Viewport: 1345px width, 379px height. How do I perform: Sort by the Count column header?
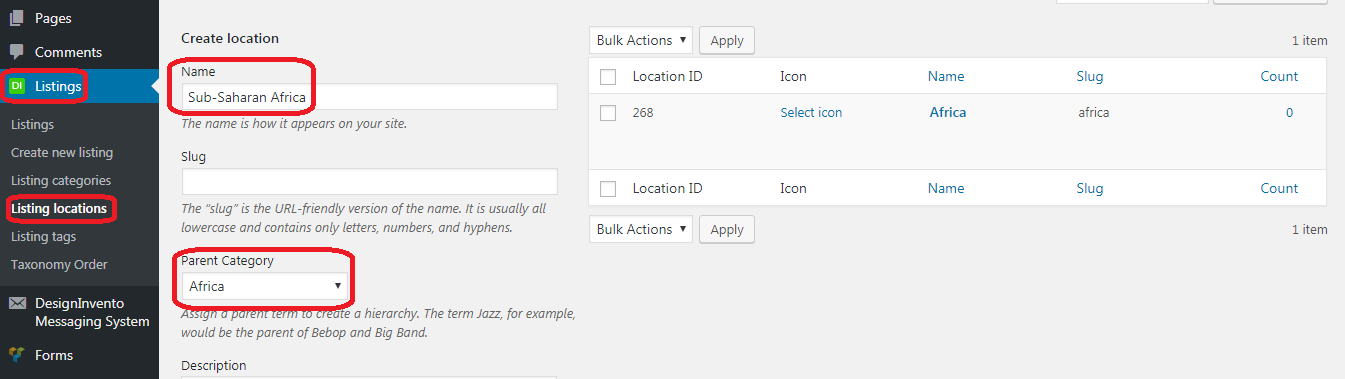1279,76
